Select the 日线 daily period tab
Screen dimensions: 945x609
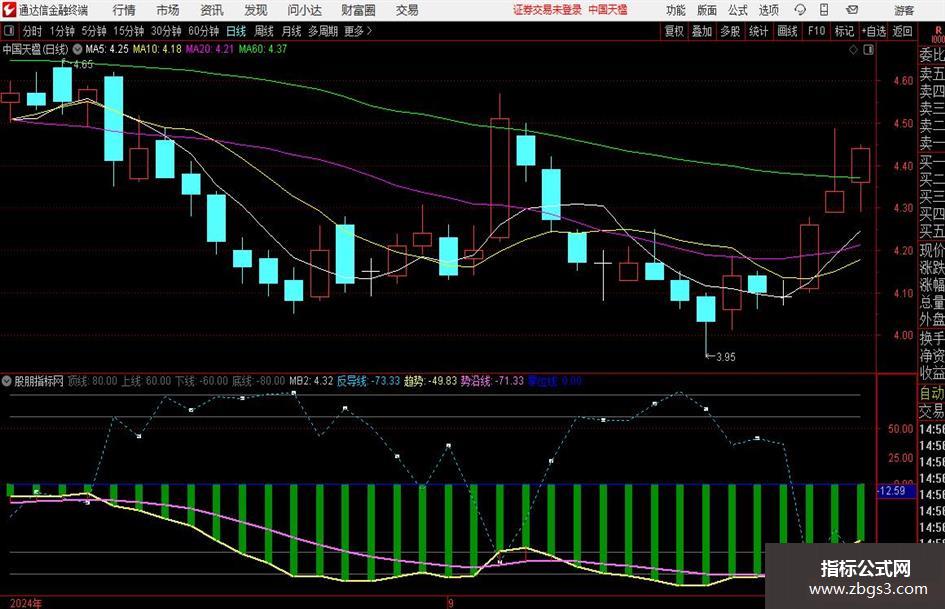tap(236, 31)
